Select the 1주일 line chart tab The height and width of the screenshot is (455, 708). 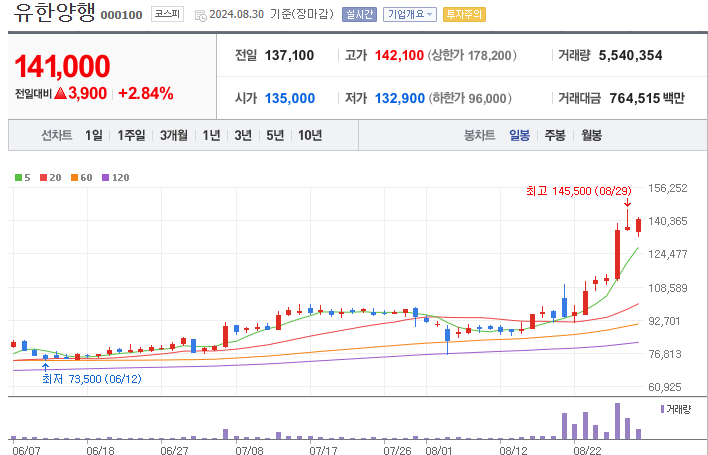tap(131, 135)
